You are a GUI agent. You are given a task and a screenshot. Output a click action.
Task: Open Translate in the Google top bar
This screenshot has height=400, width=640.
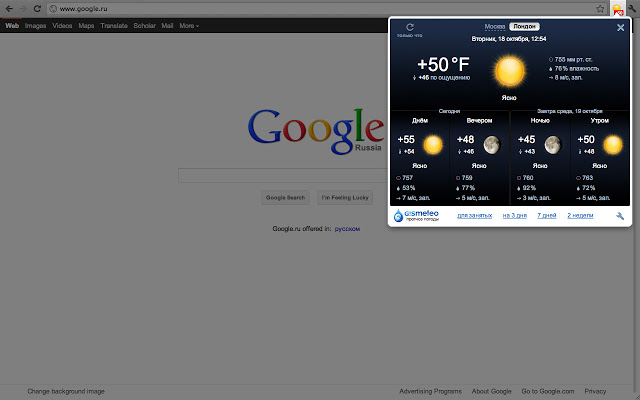114,26
